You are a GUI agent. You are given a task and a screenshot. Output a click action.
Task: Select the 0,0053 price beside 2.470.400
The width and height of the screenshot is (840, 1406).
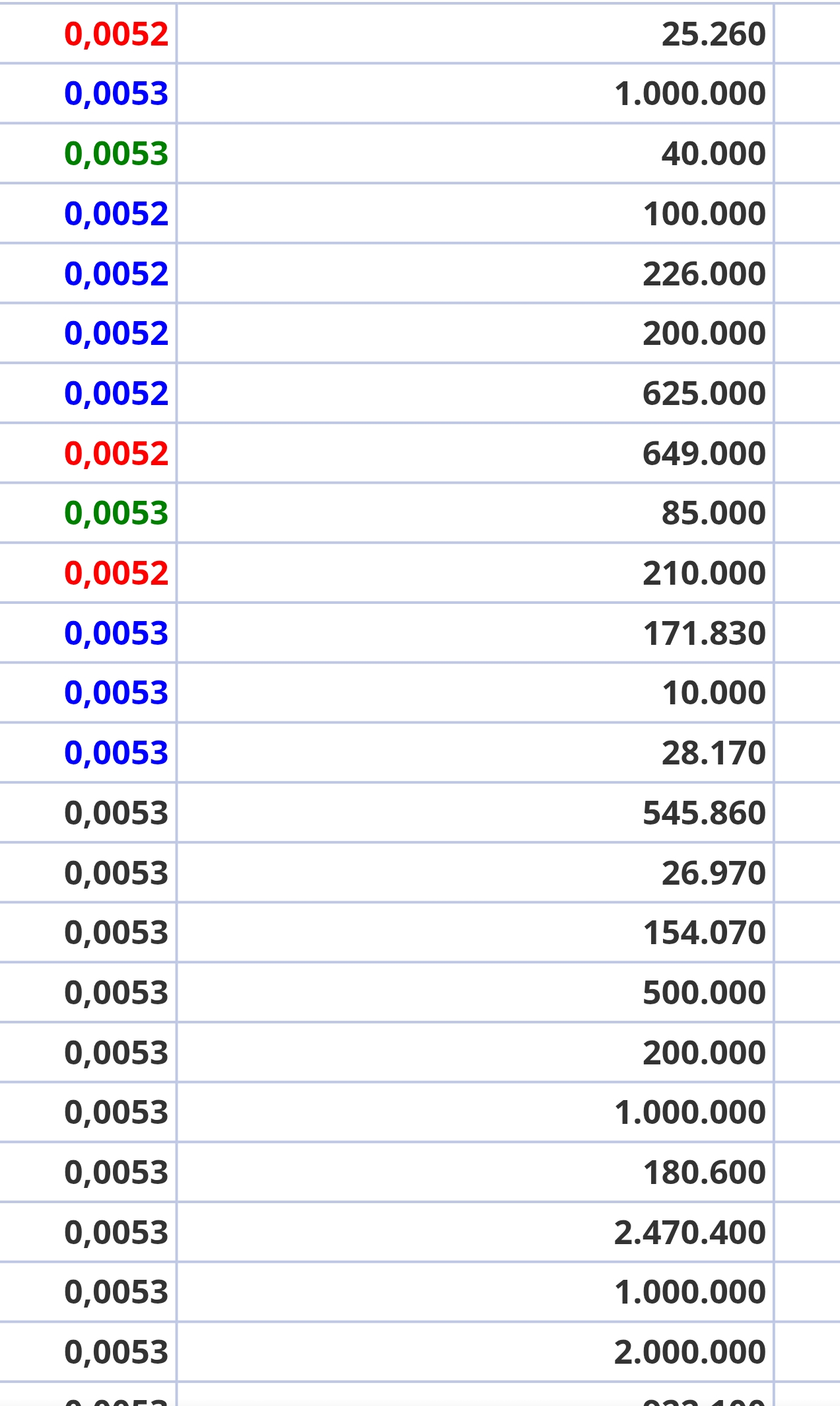click(x=116, y=1233)
